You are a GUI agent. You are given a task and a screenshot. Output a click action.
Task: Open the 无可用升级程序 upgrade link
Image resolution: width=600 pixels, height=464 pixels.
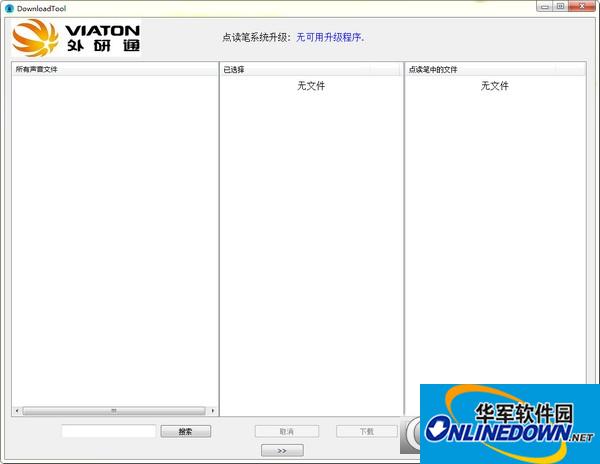point(330,37)
